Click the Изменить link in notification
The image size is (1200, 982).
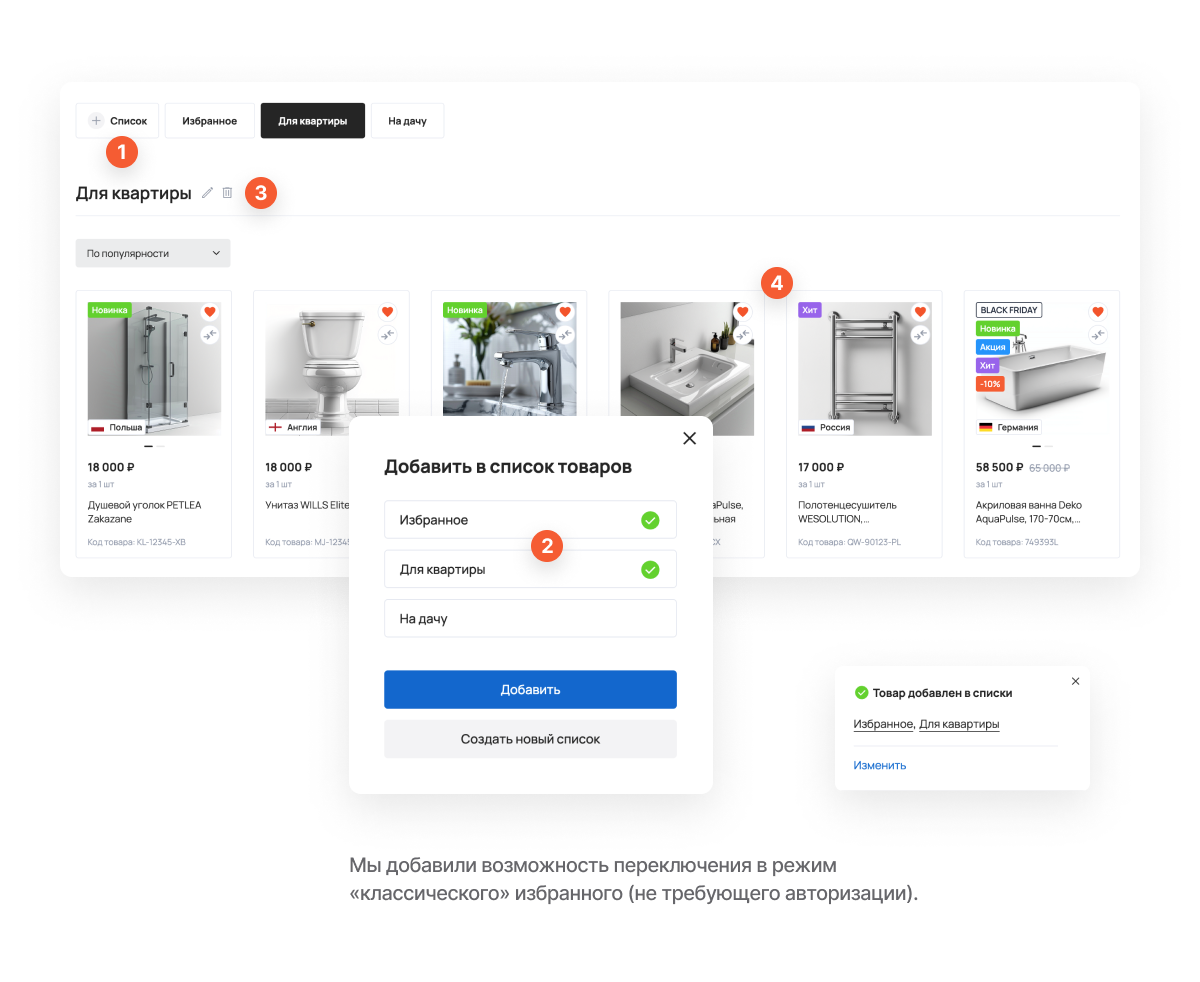(879, 765)
